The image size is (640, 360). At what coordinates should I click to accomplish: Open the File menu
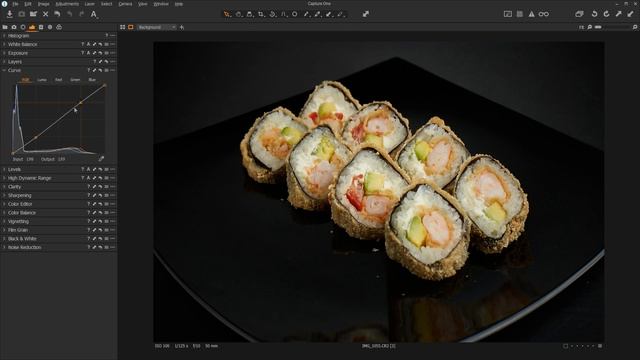click(x=15, y=4)
